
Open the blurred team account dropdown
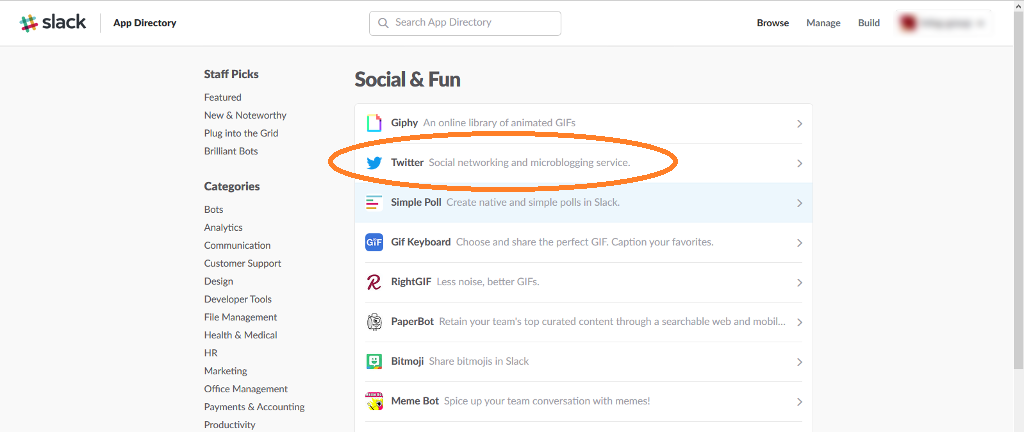click(x=943, y=23)
